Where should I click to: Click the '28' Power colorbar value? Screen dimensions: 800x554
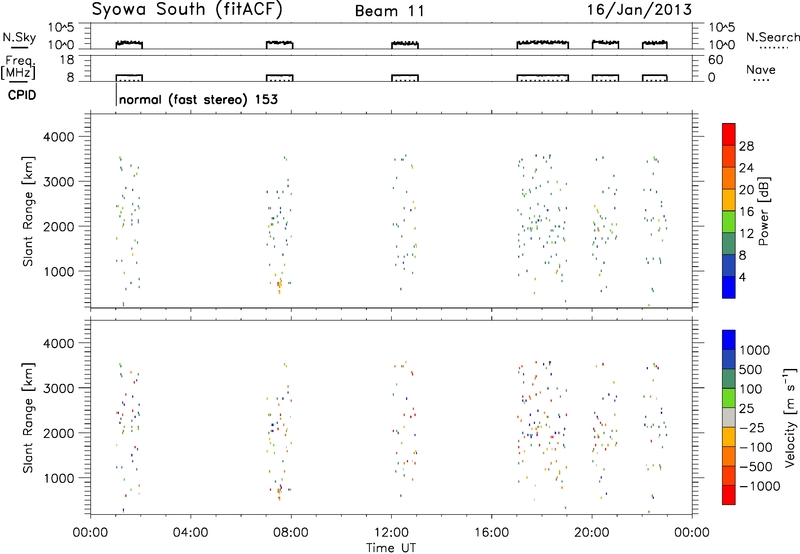(746, 146)
